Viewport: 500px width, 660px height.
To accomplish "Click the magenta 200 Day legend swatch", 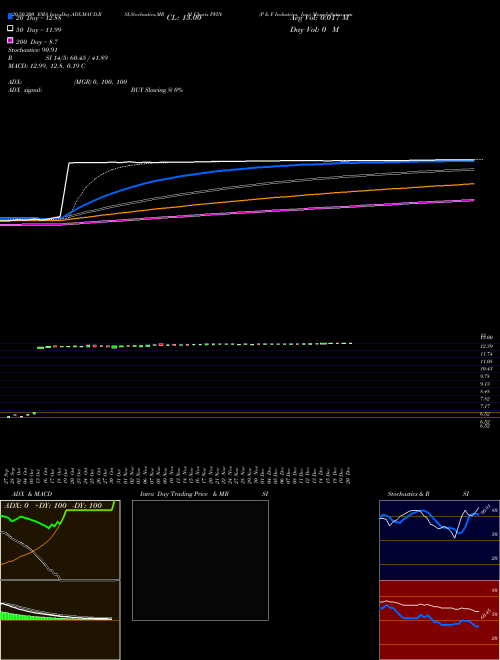I will coord(10,40).
